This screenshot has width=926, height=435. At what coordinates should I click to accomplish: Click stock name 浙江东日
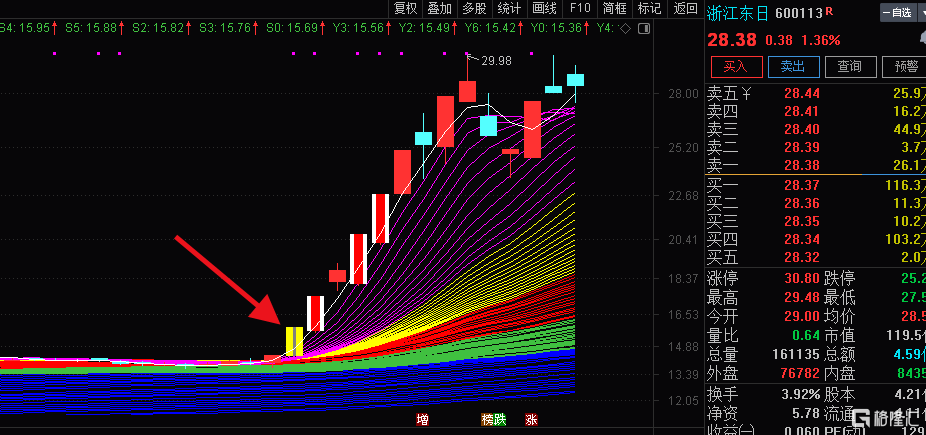point(738,13)
